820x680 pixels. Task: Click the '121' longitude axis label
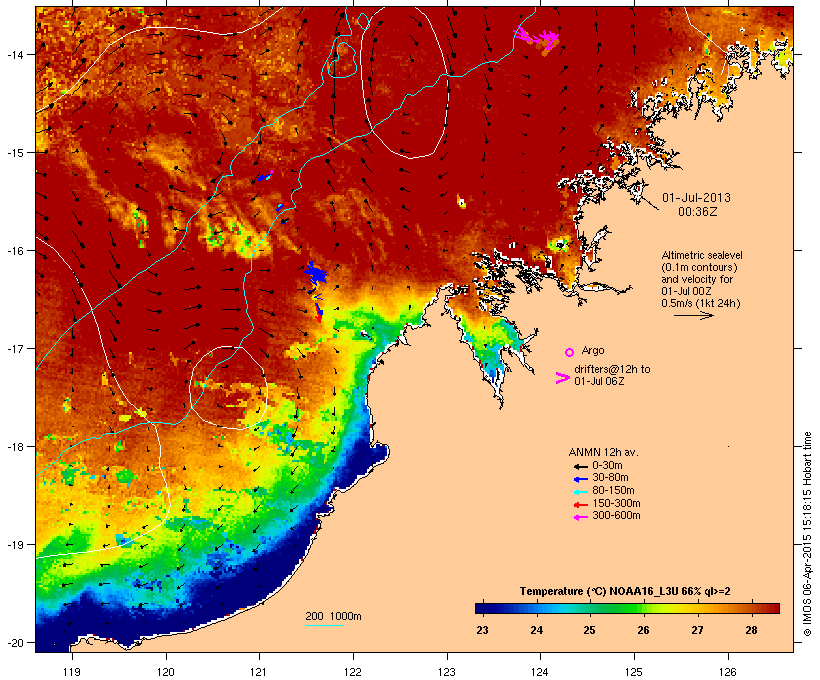coord(259,672)
